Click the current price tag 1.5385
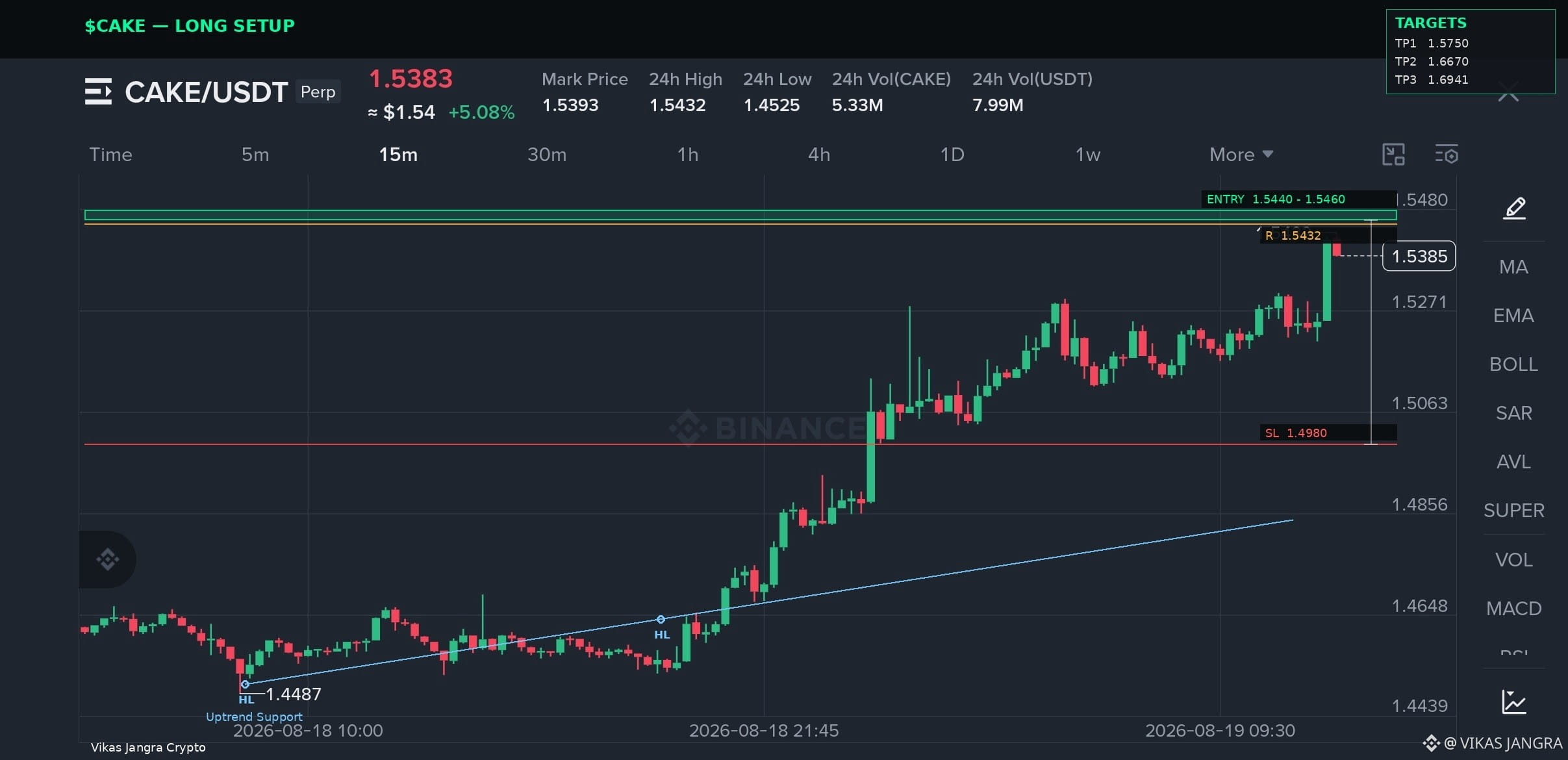 (x=1419, y=256)
